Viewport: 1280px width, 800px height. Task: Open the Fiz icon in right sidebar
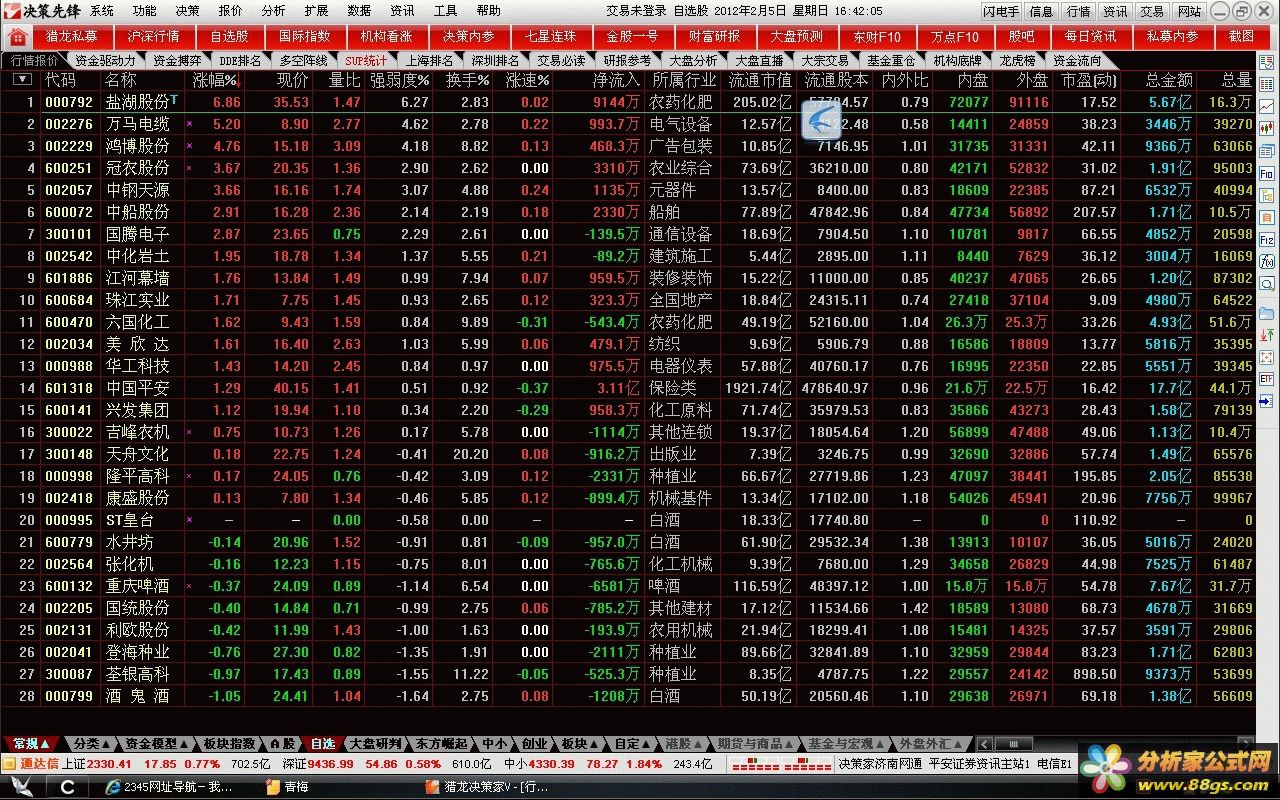pyautogui.click(x=1267, y=240)
